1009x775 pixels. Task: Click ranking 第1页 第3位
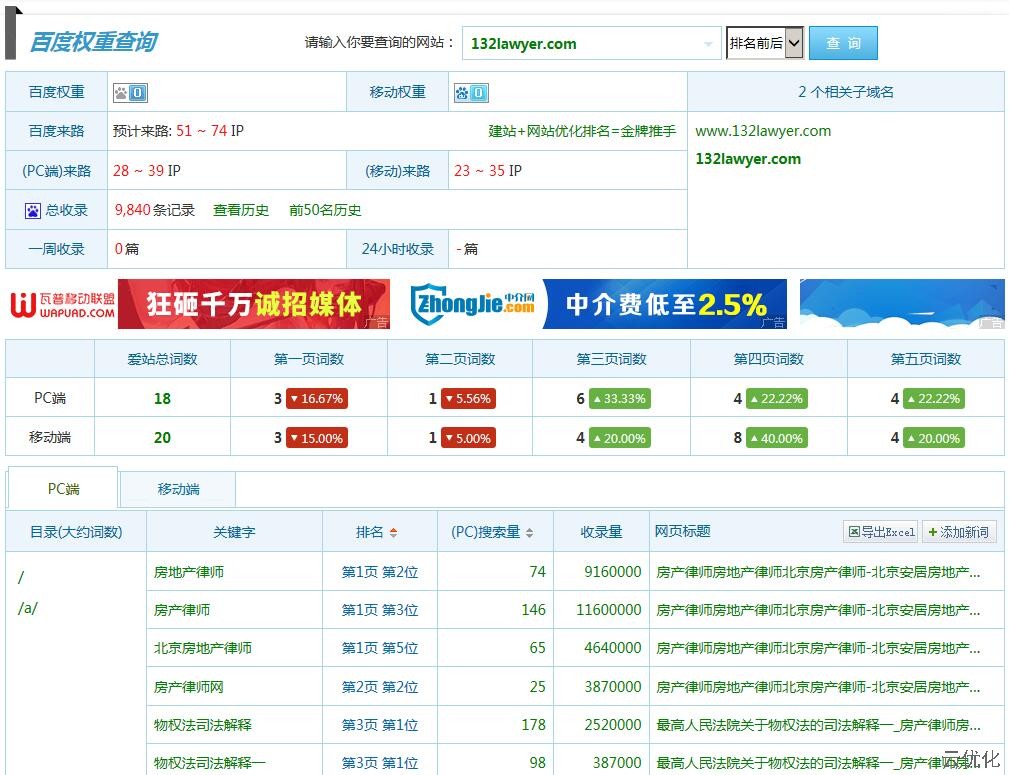(380, 610)
